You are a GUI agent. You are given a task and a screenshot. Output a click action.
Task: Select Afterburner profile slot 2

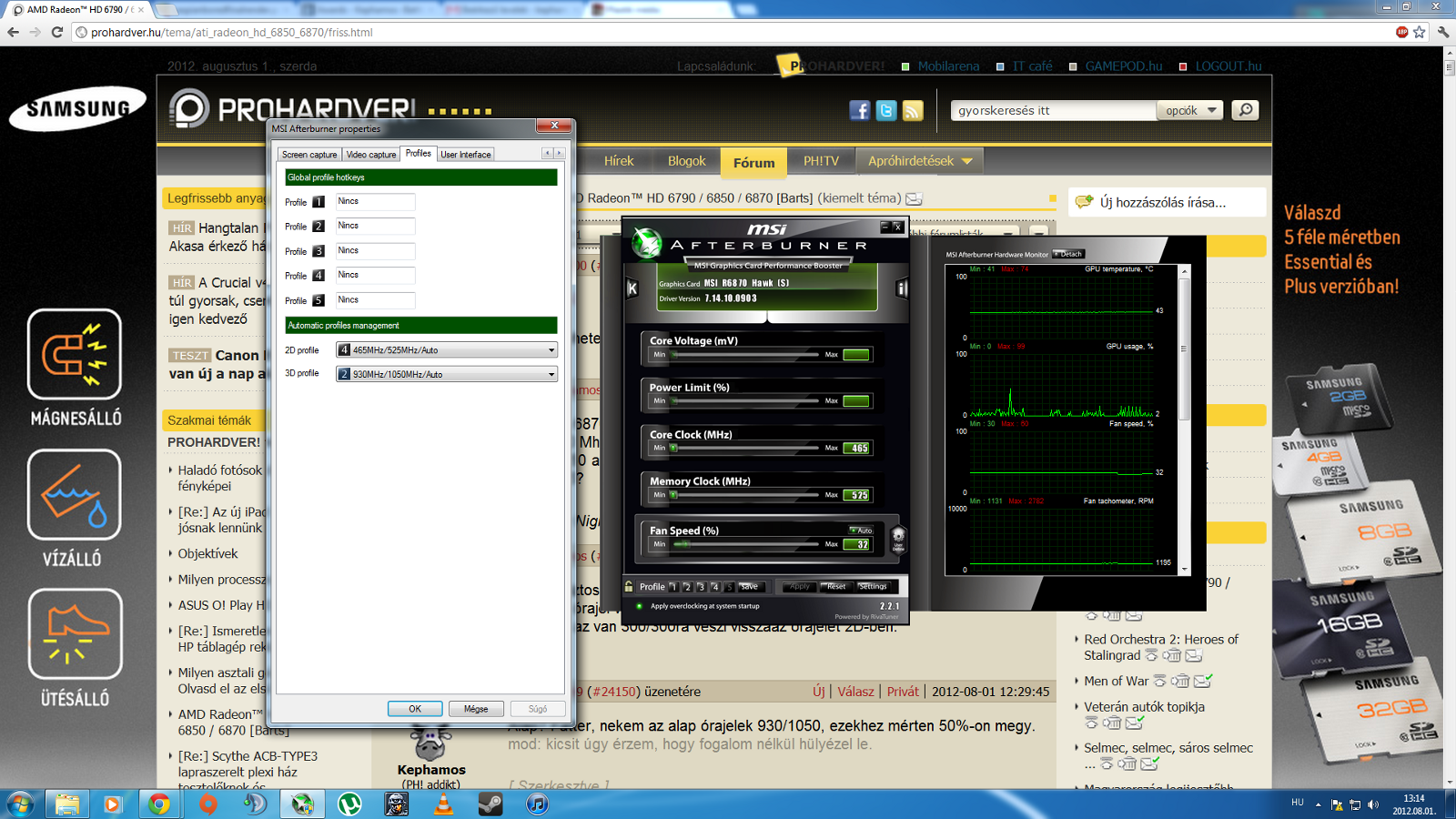click(x=687, y=587)
